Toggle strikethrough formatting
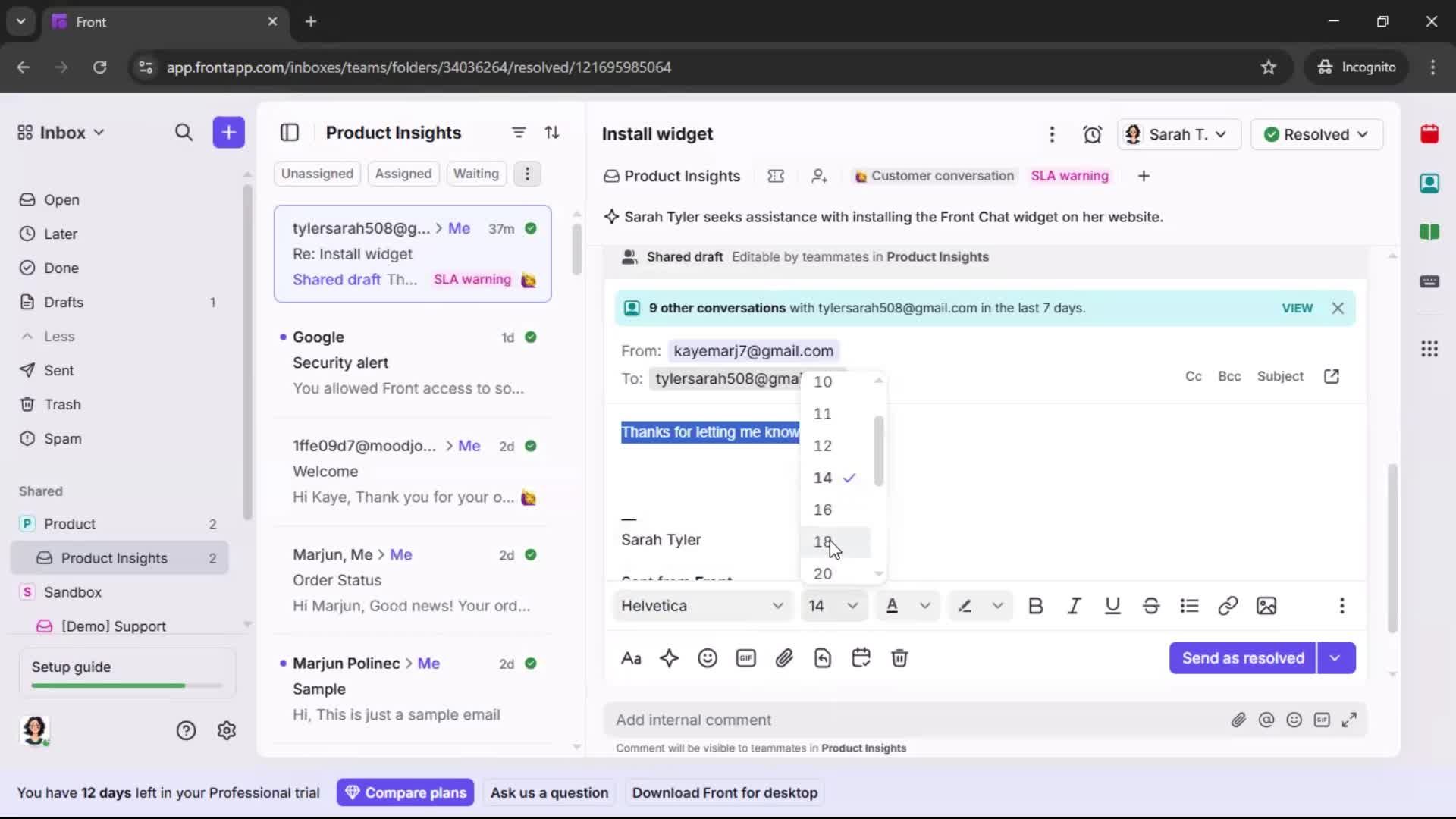 [1150, 606]
